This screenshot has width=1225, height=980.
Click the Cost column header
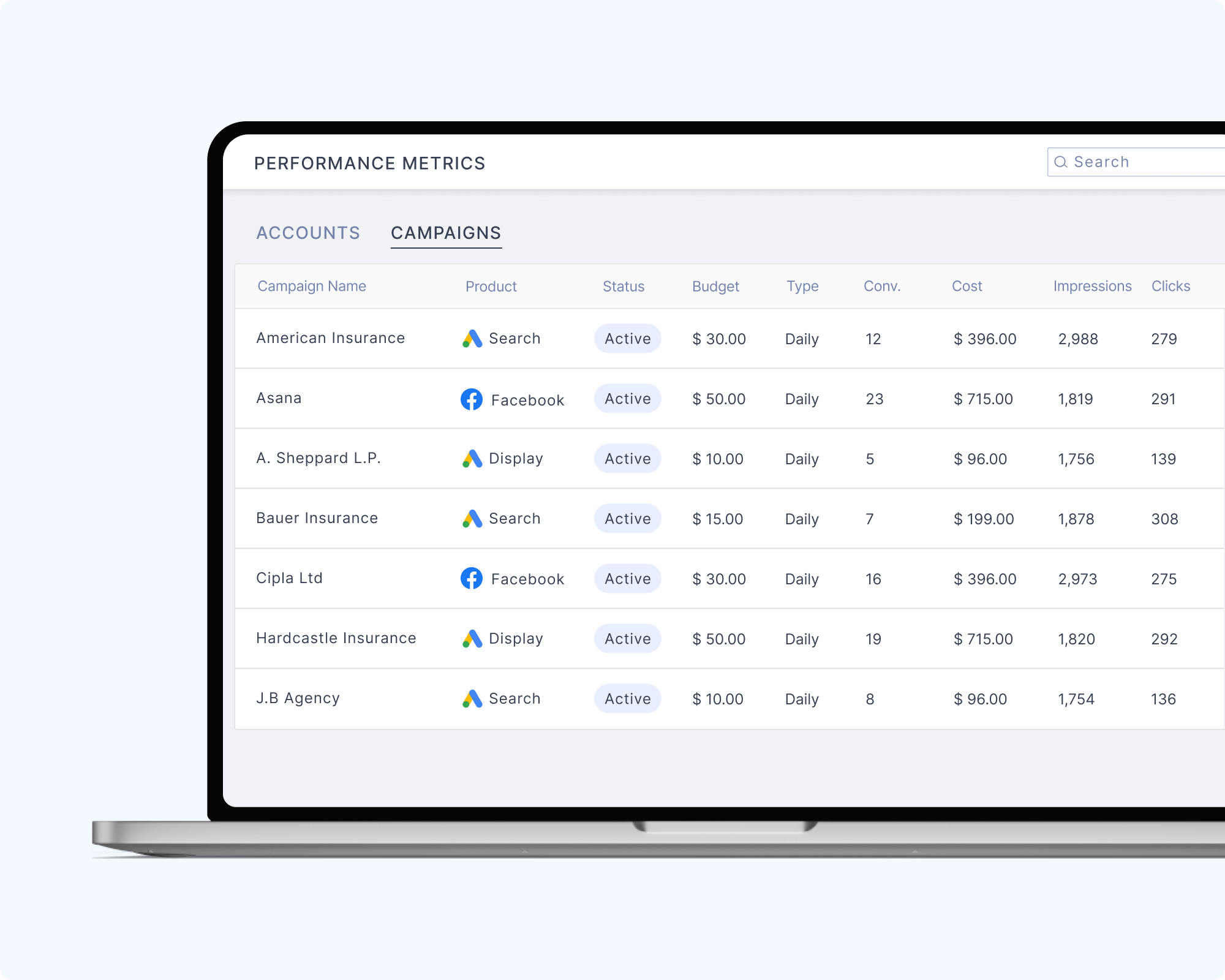point(967,286)
